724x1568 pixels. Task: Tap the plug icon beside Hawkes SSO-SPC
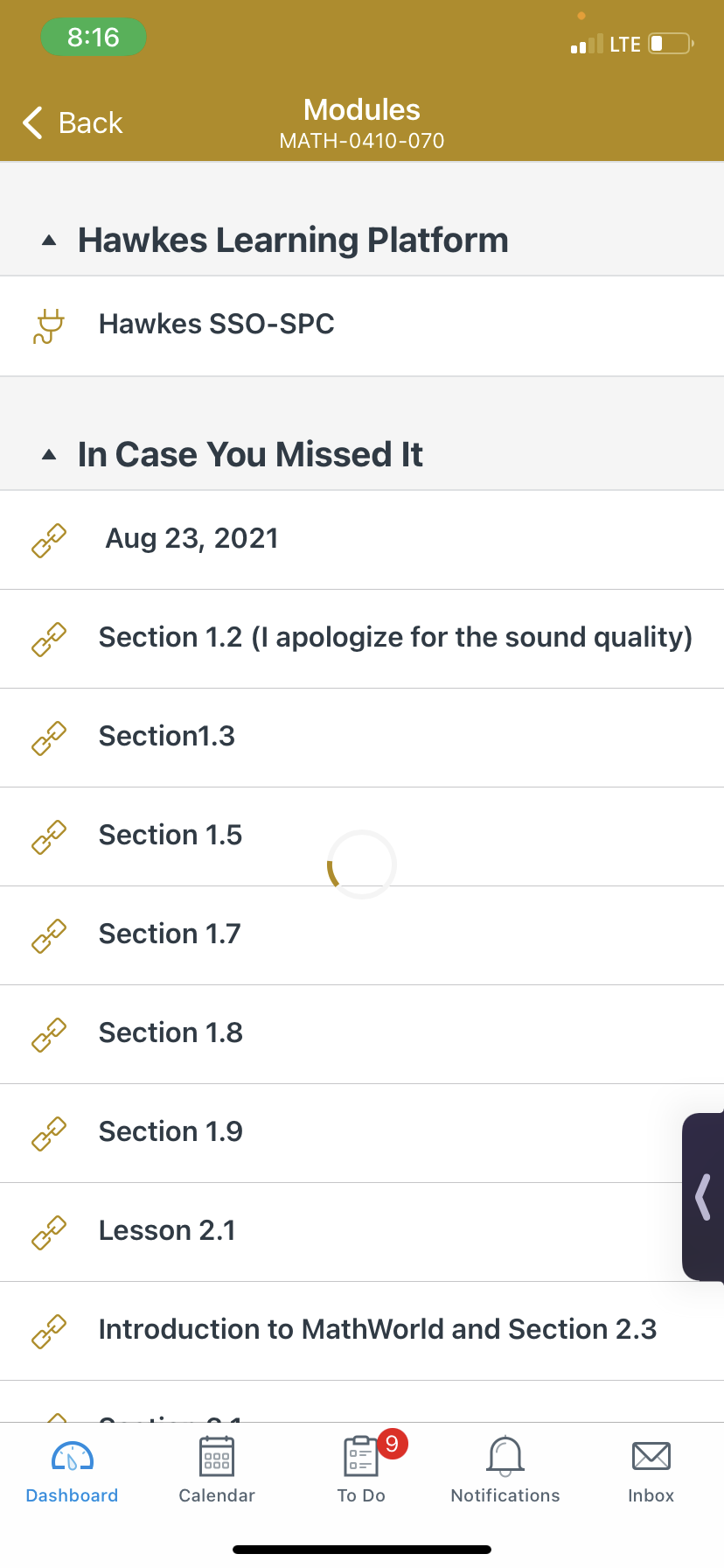tap(49, 325)
